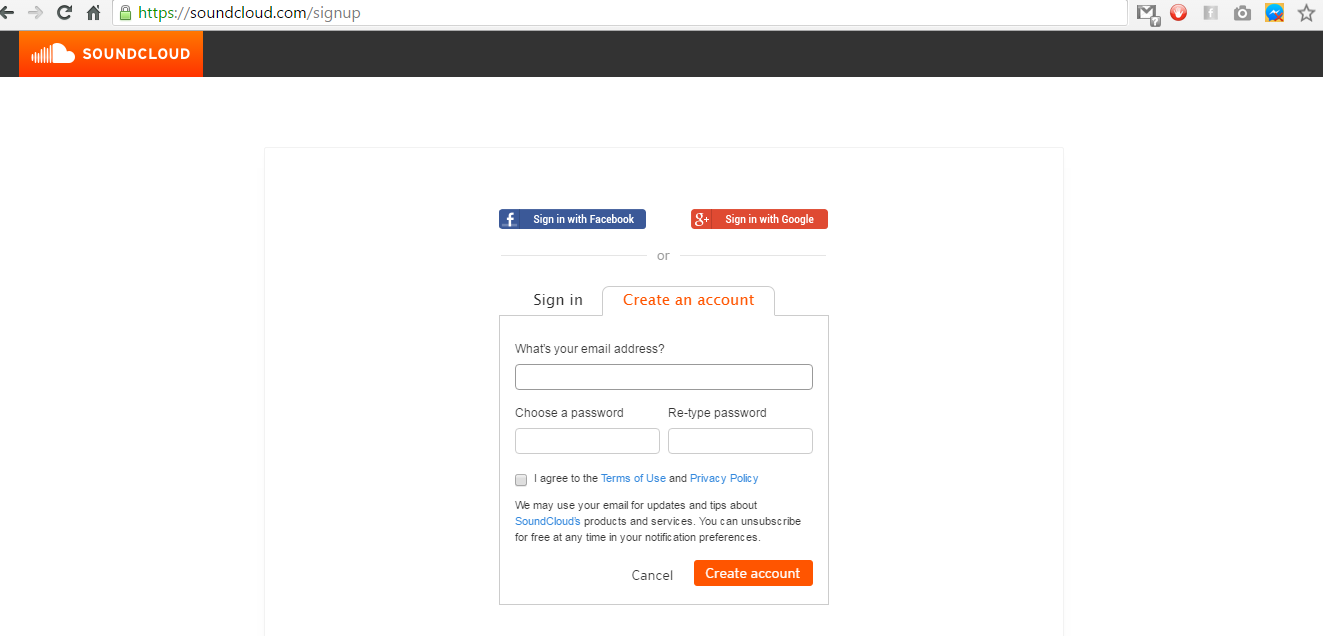
Task: Cancel the signup form
Action: (652, 575)
